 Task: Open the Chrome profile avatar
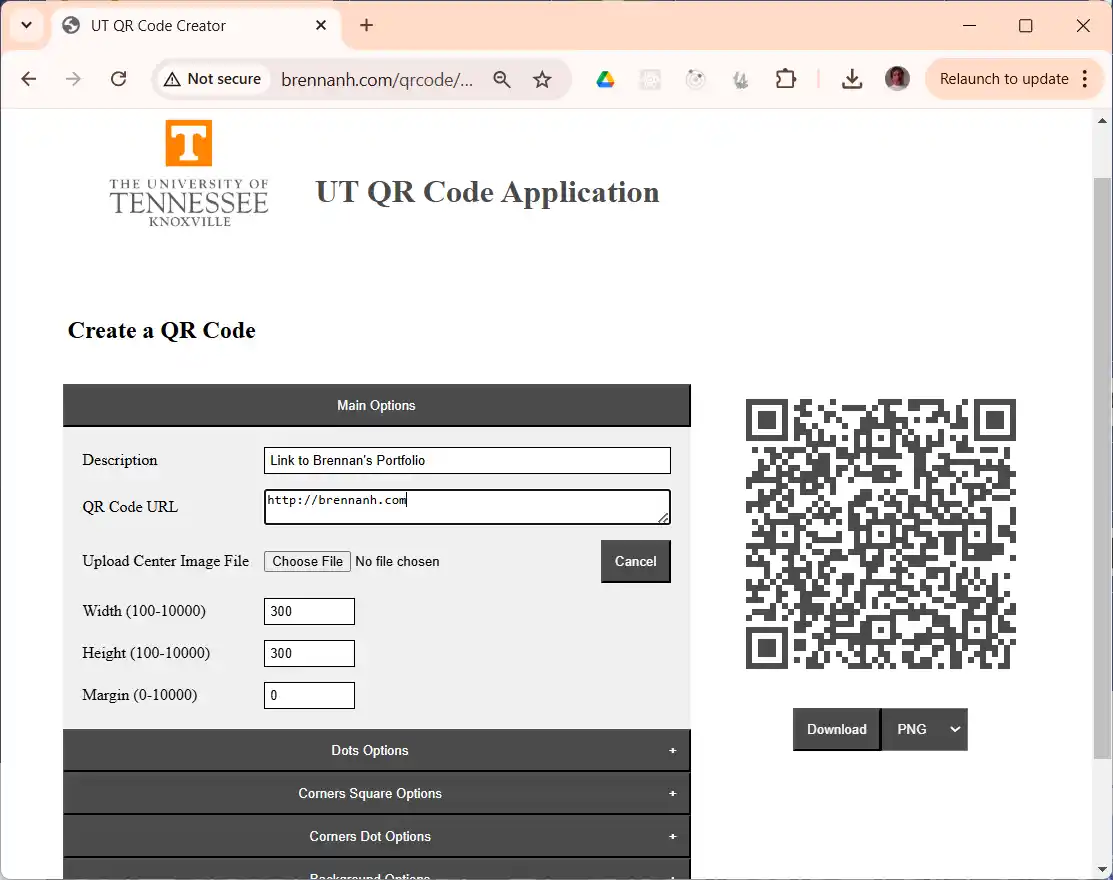pyautogui.click(x=897, y=79)
